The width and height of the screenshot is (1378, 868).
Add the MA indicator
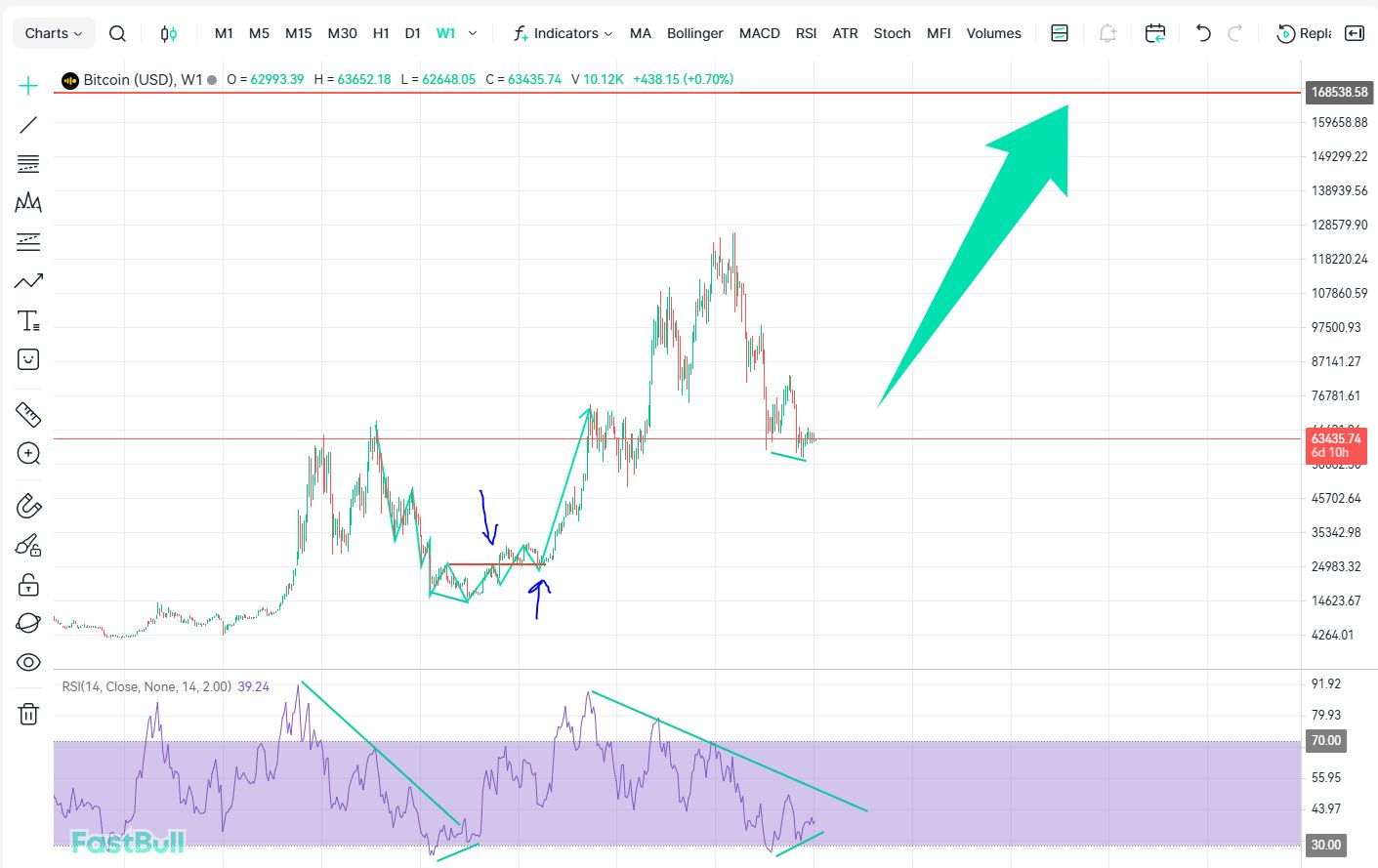(x=641, y=33)
